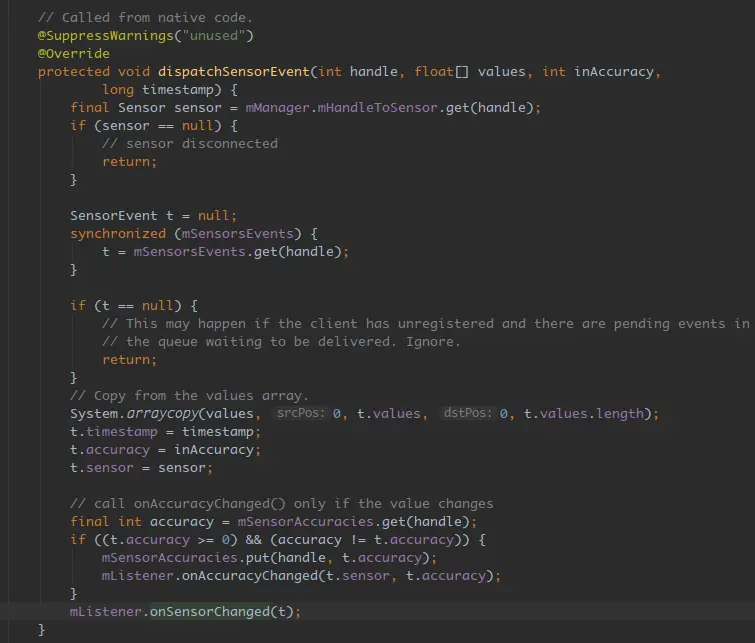Click "t = mSensorsEvents.get(handle);" line
The image size is (755, 643).
tap(225, 251)
